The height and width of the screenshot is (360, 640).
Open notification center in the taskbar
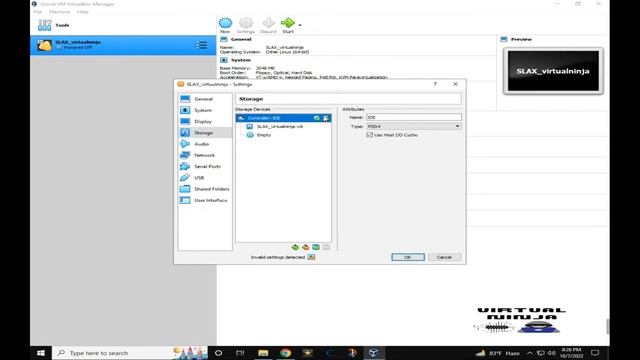tap(596, 353)
